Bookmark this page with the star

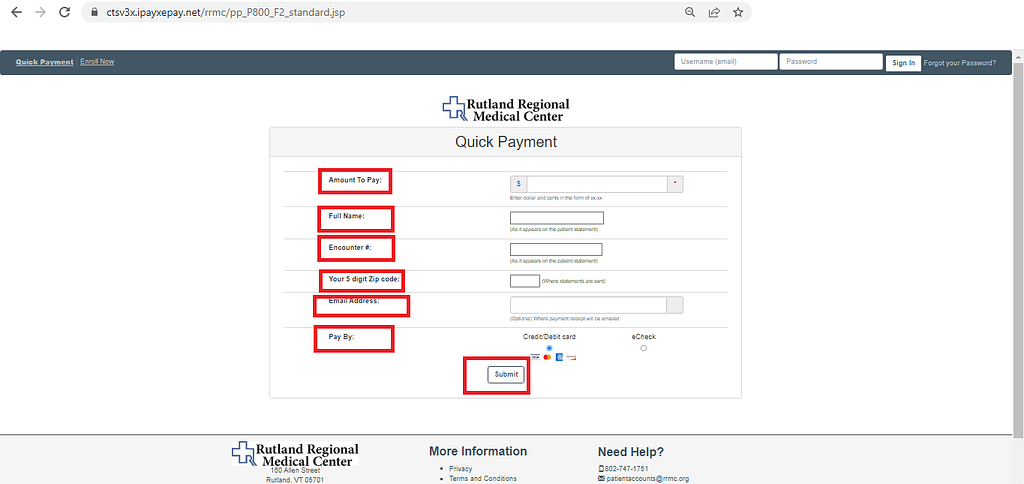pyautogui.click(x=738, y=12)
